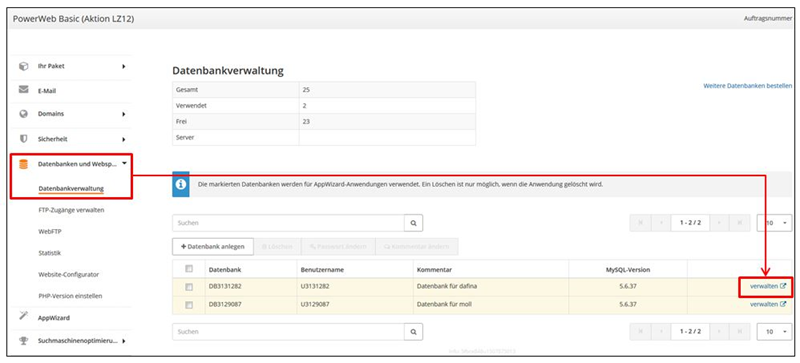Go to first page using pager below table
Viewport: 800px width, 363px height.
tap(640, 331)
